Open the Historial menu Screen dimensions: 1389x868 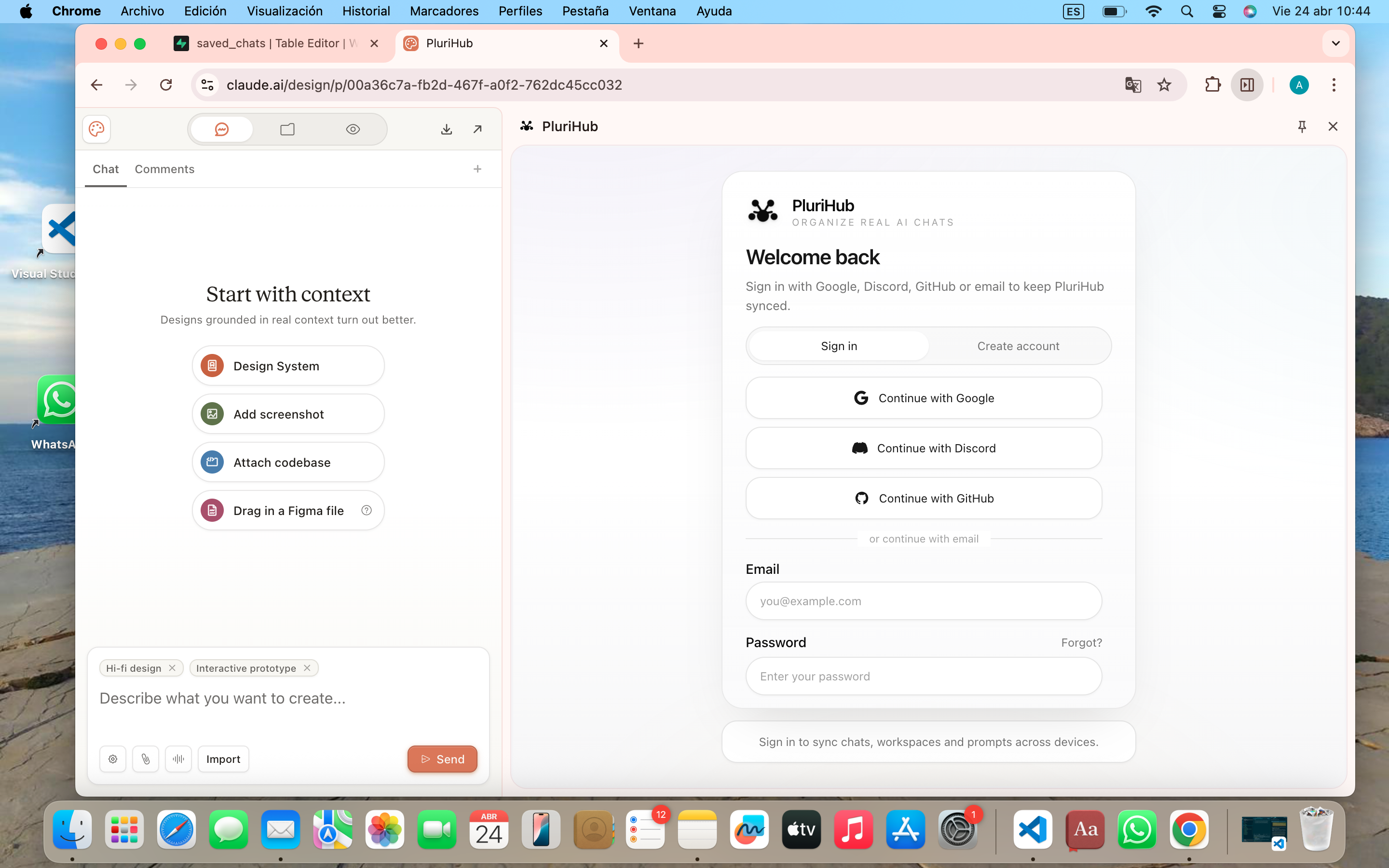(x=366, y=11)
